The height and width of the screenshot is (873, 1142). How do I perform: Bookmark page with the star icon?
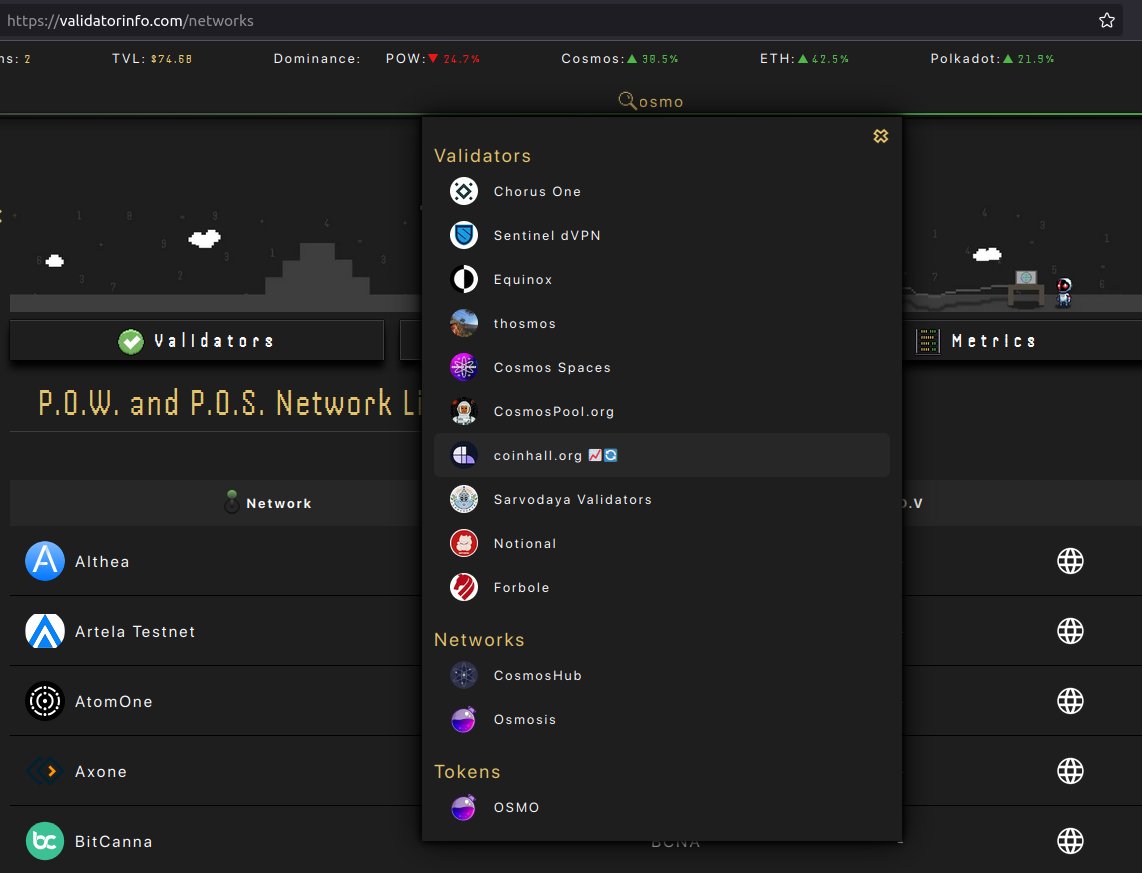click(1107, 20)
